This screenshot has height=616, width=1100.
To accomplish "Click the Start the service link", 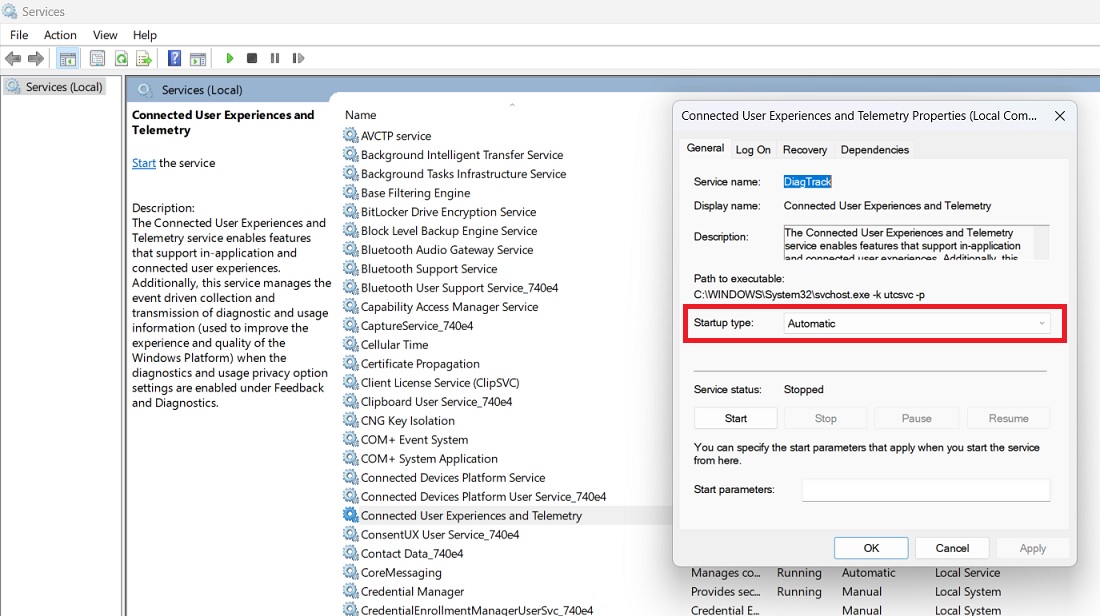I will [x=143, y=161].
